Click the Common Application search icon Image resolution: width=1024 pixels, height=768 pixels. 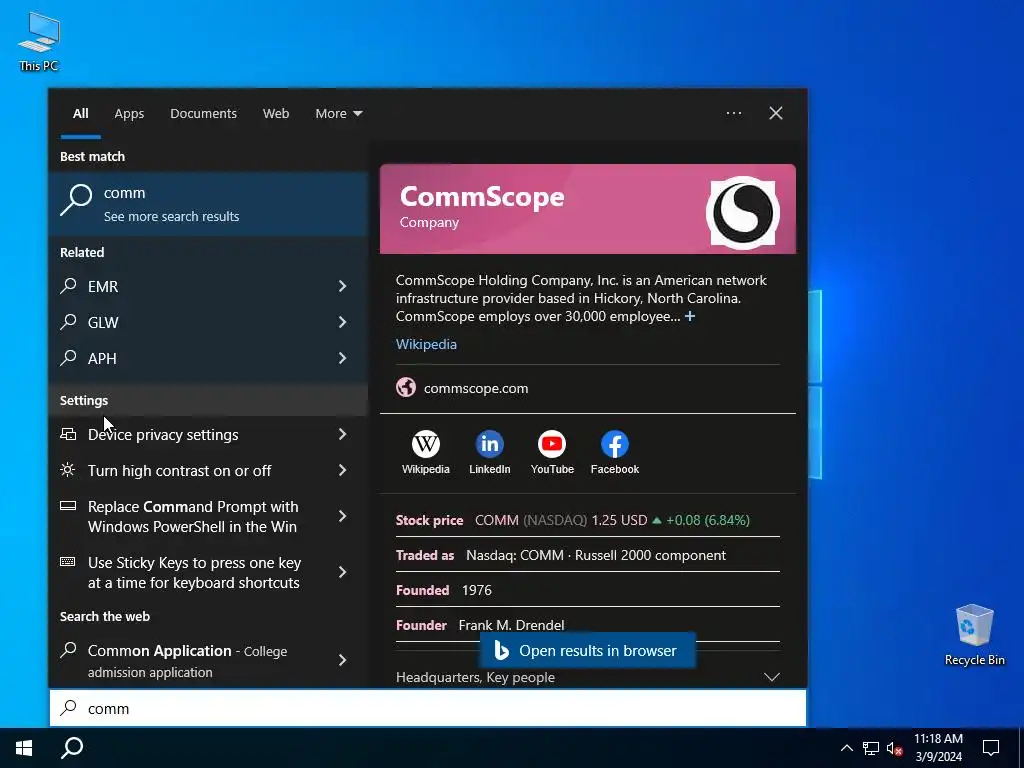(69, 650)
